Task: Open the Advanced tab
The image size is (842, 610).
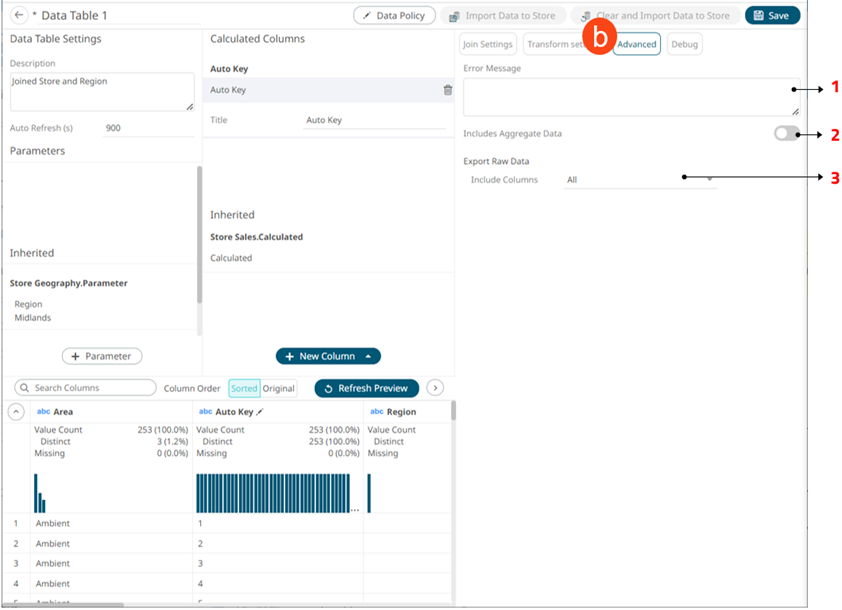Action: (637, 44)
